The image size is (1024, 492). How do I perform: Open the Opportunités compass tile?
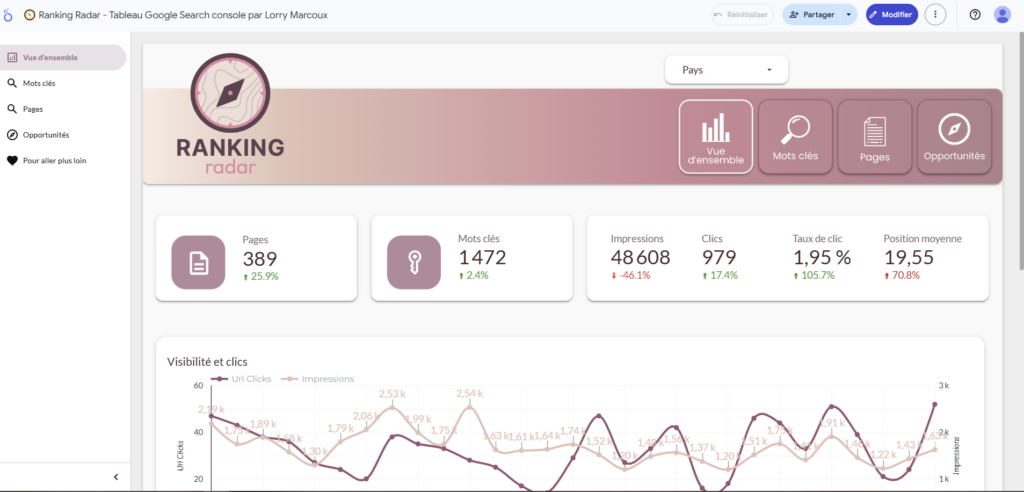click(x=954, y=137)
